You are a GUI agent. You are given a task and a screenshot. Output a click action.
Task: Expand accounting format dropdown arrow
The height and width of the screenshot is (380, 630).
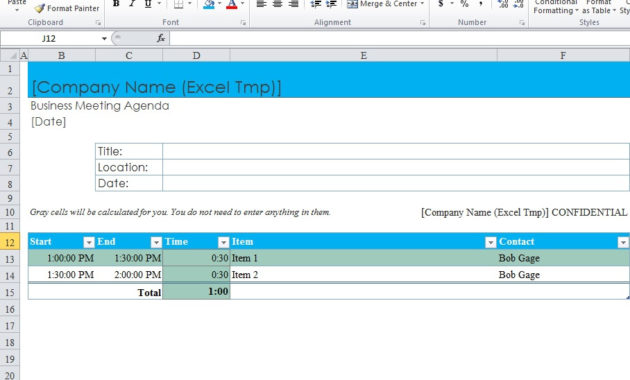click(x=452, y=4)
